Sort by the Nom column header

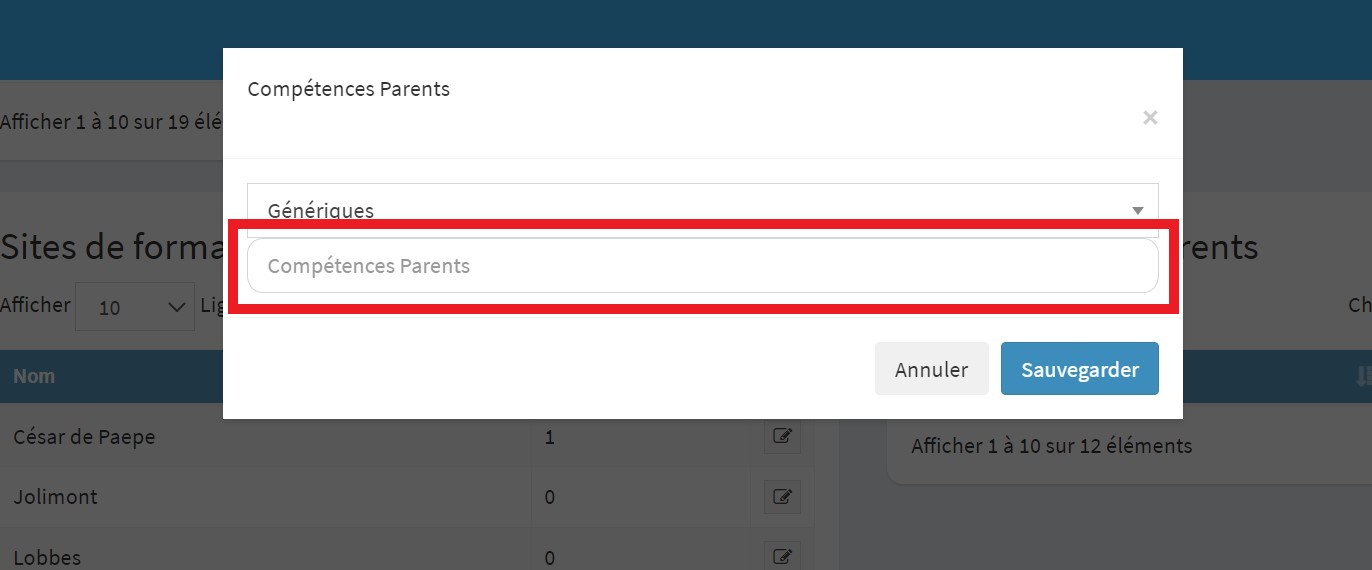coord(34,377)
